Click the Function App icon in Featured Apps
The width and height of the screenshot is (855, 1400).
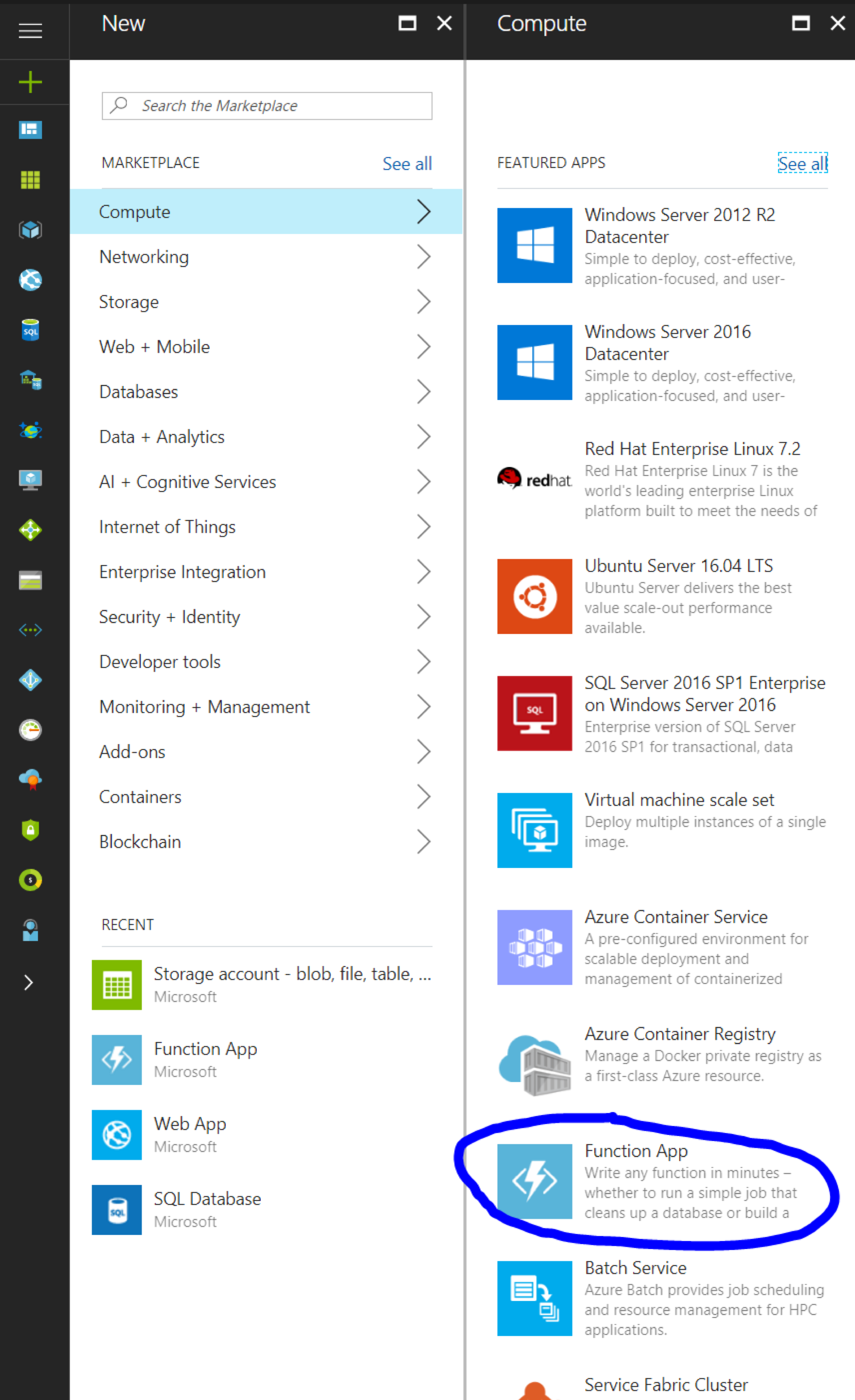point(535,1182)
